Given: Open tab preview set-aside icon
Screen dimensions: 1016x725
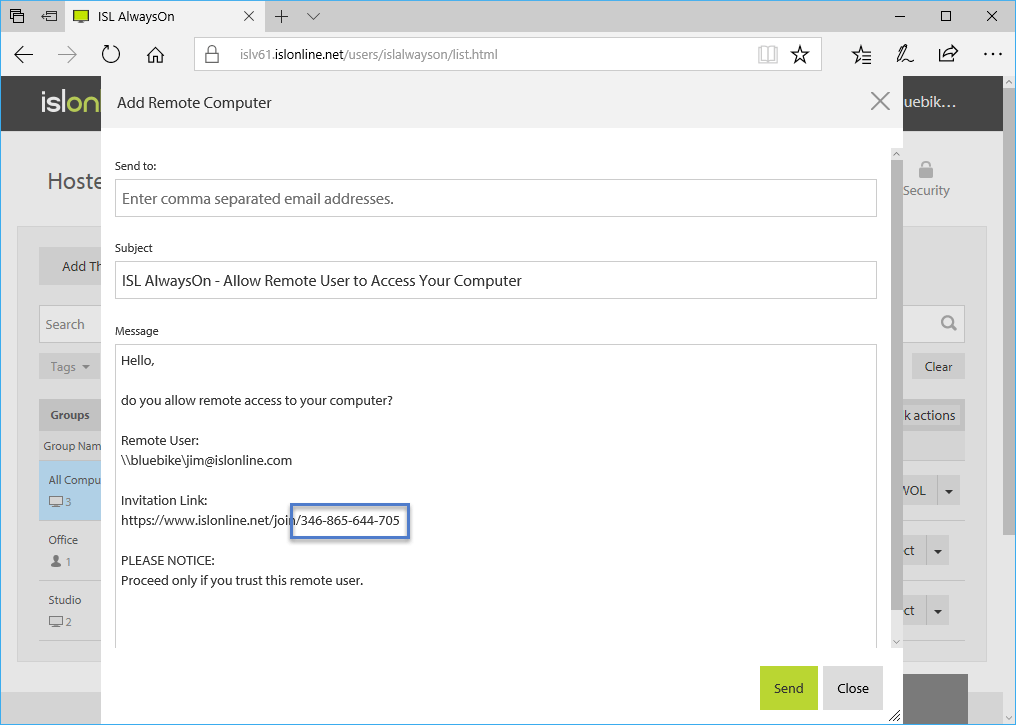Looking at the screenshot, I should pos(17,16).
